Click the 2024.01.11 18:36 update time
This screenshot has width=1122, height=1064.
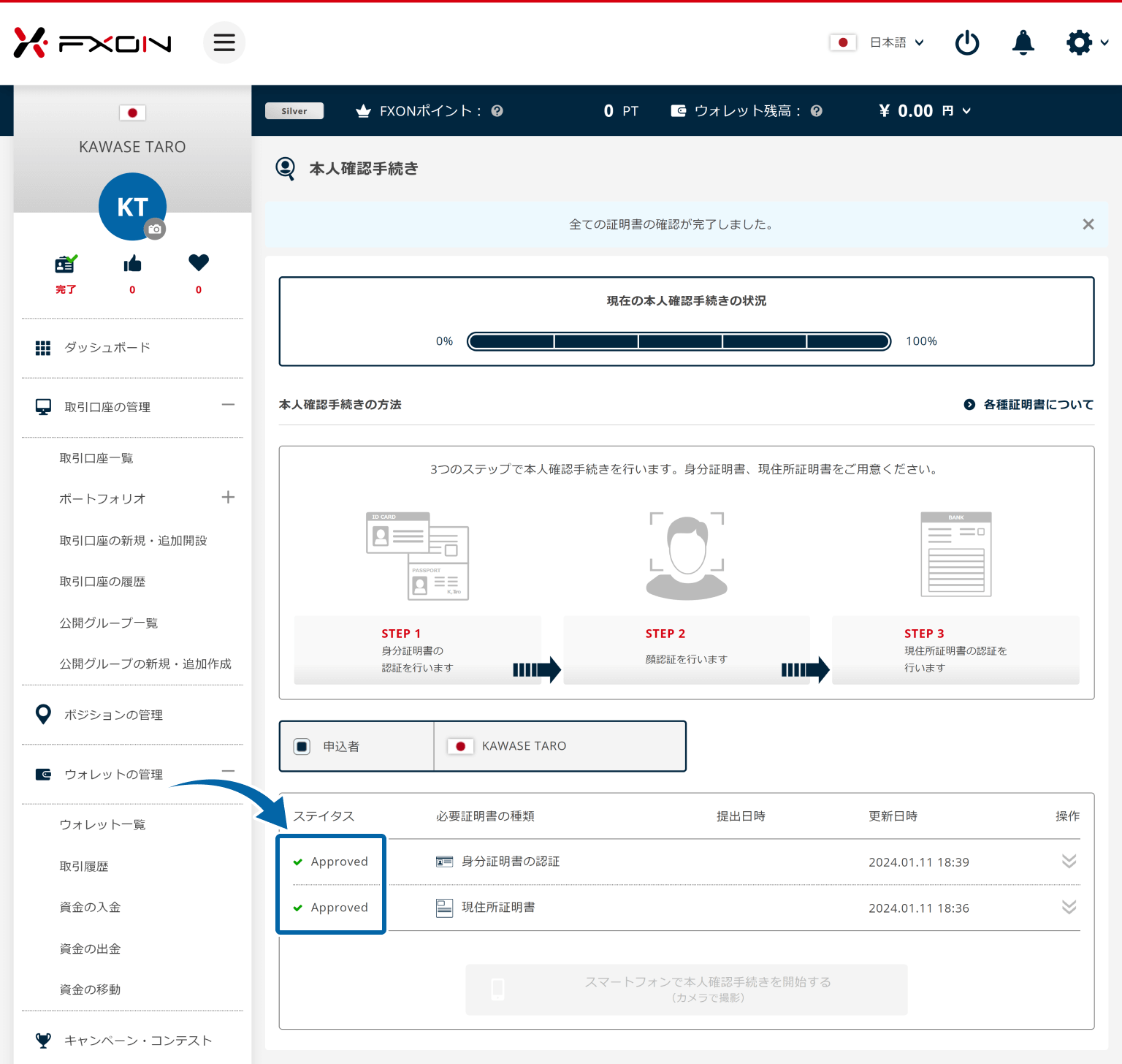click(919, 908)
